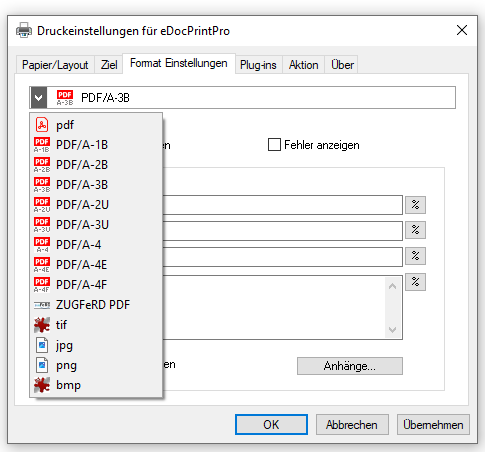Choose PDF/A-4E from the dropdown list
Viewport: 485px width, 452px height.
[x=81, y=265]
